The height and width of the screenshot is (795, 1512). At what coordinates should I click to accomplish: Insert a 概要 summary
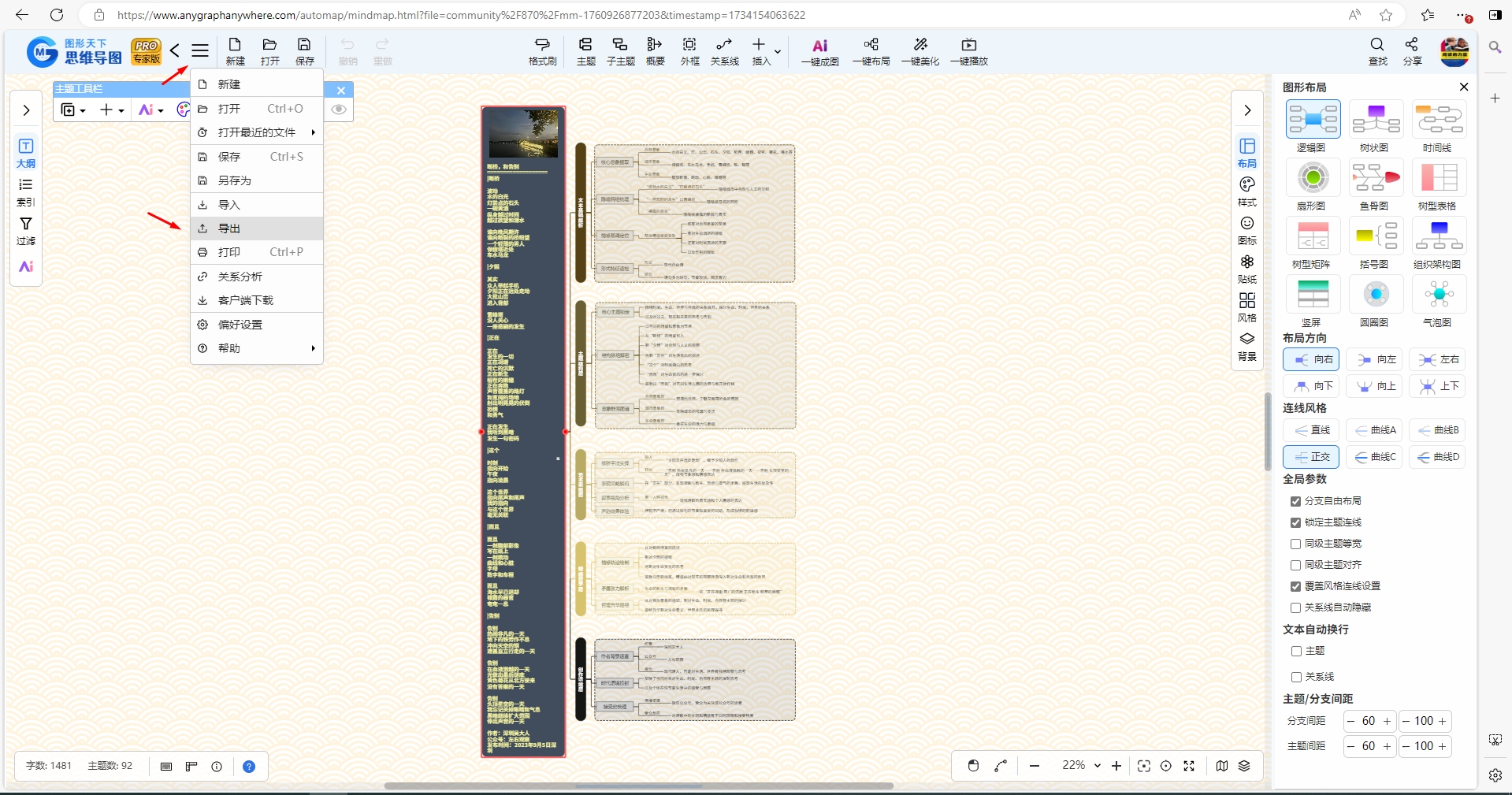(x=655, y=51)
